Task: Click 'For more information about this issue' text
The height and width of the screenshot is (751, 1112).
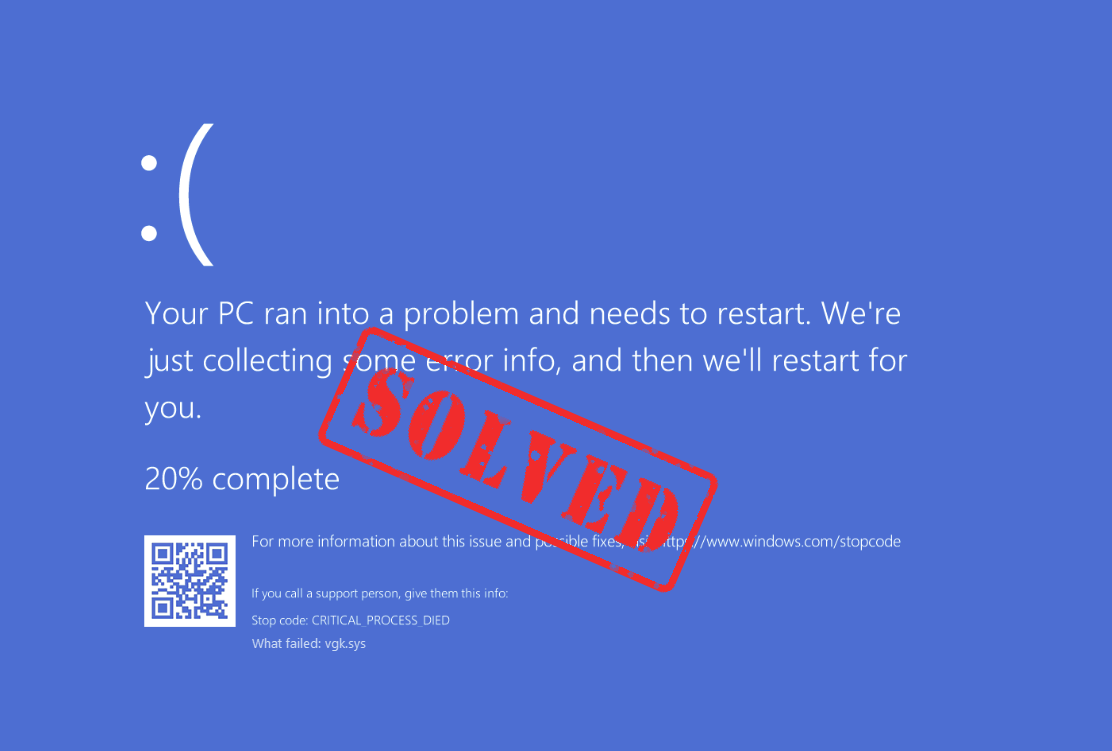Action: [391, 542]
